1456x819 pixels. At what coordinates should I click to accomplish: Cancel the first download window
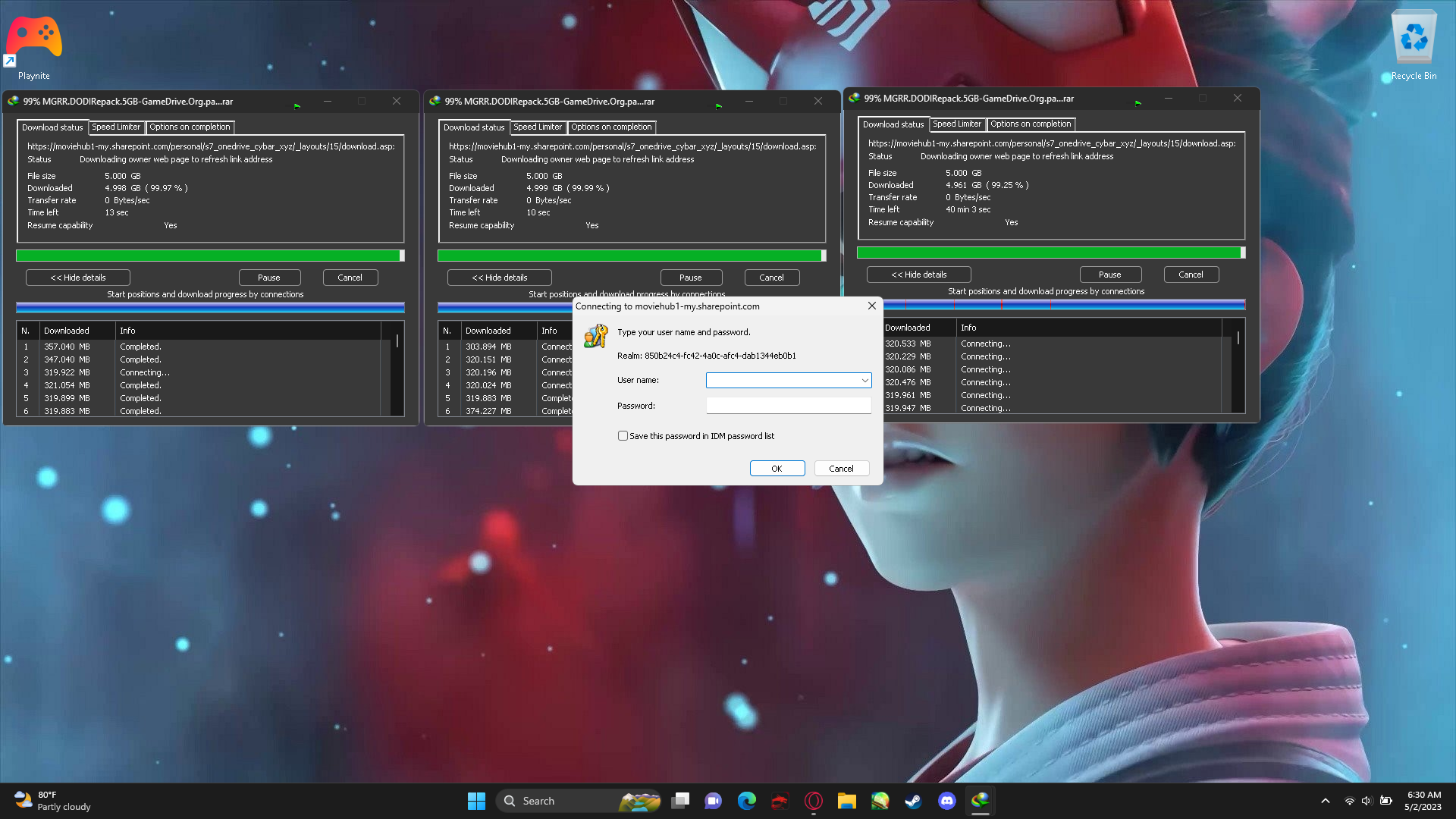(x=350, y=278)
